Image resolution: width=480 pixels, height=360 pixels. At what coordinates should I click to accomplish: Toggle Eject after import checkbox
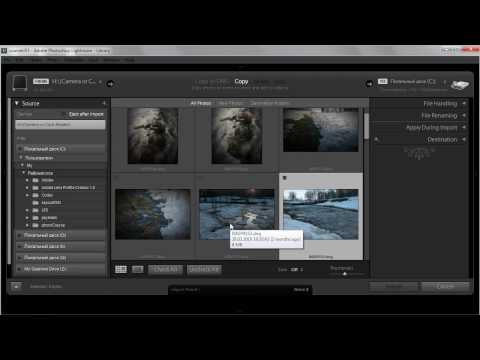coord(66,114)
